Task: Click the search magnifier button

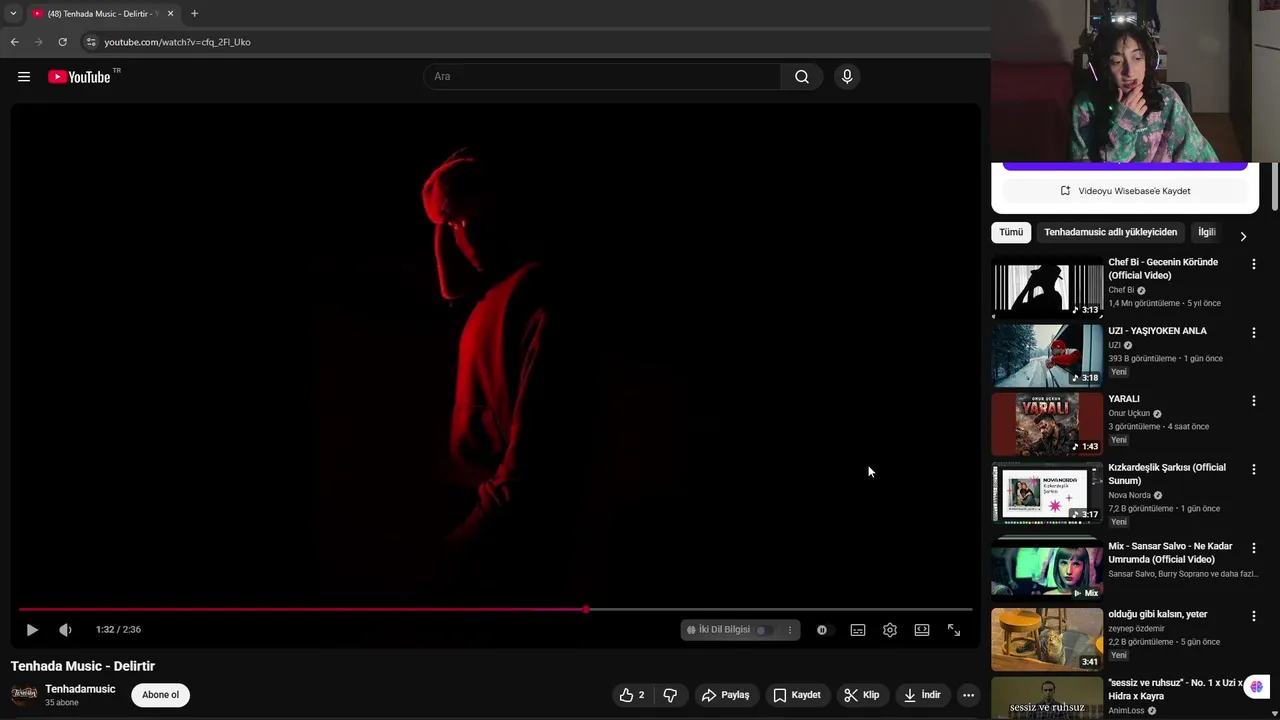Action: click(x=802, y=77)
